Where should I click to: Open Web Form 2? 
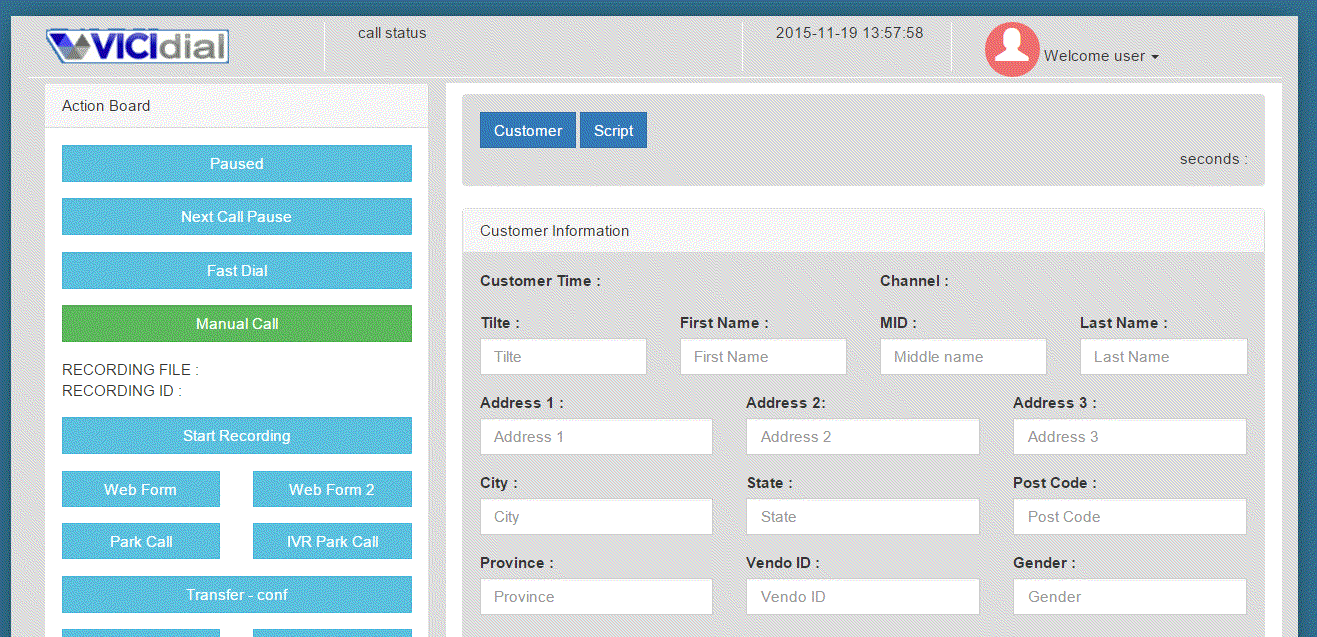pos(332,490)
